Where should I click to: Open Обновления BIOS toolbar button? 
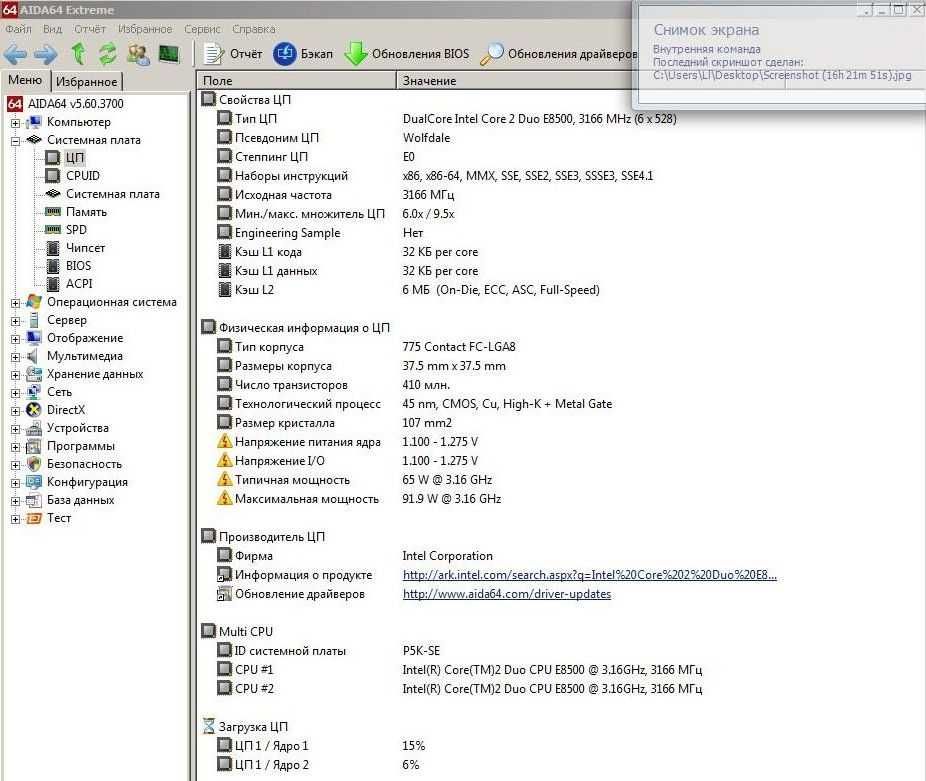[407, 54]
